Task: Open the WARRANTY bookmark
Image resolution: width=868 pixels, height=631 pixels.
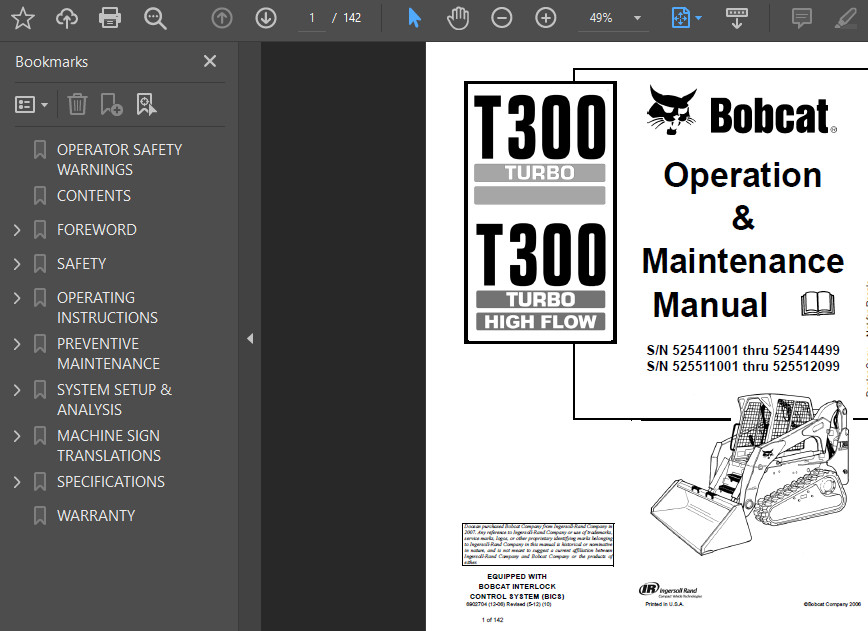Action: tap(96, 516)
